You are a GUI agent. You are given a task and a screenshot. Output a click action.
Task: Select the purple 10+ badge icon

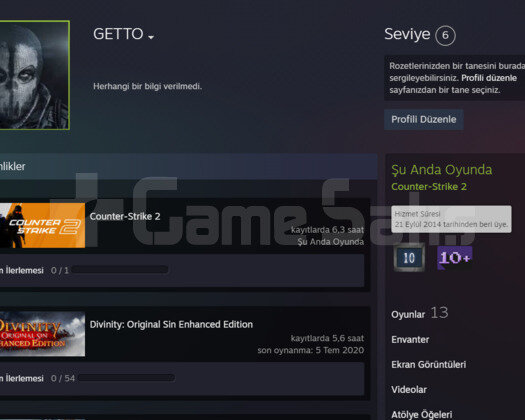(x=455, y=258)
